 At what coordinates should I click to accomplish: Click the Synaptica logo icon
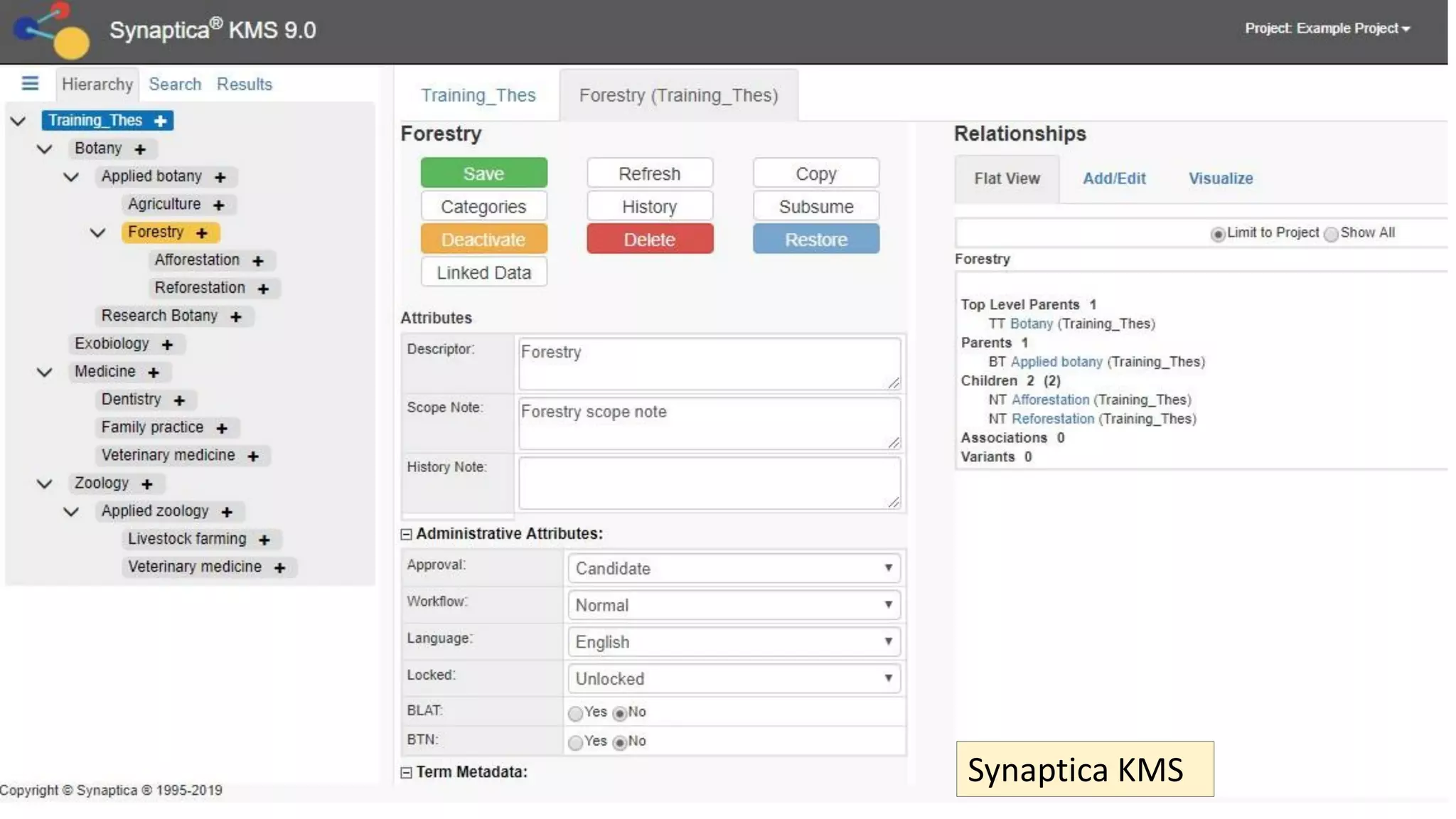(x=53, y=30)
